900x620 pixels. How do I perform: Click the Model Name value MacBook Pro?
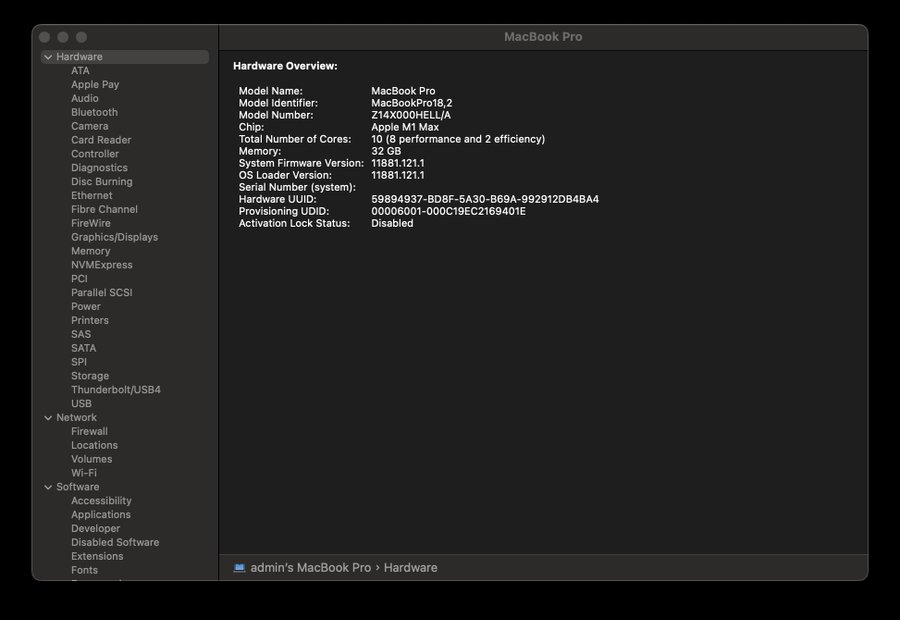point(403,91)
